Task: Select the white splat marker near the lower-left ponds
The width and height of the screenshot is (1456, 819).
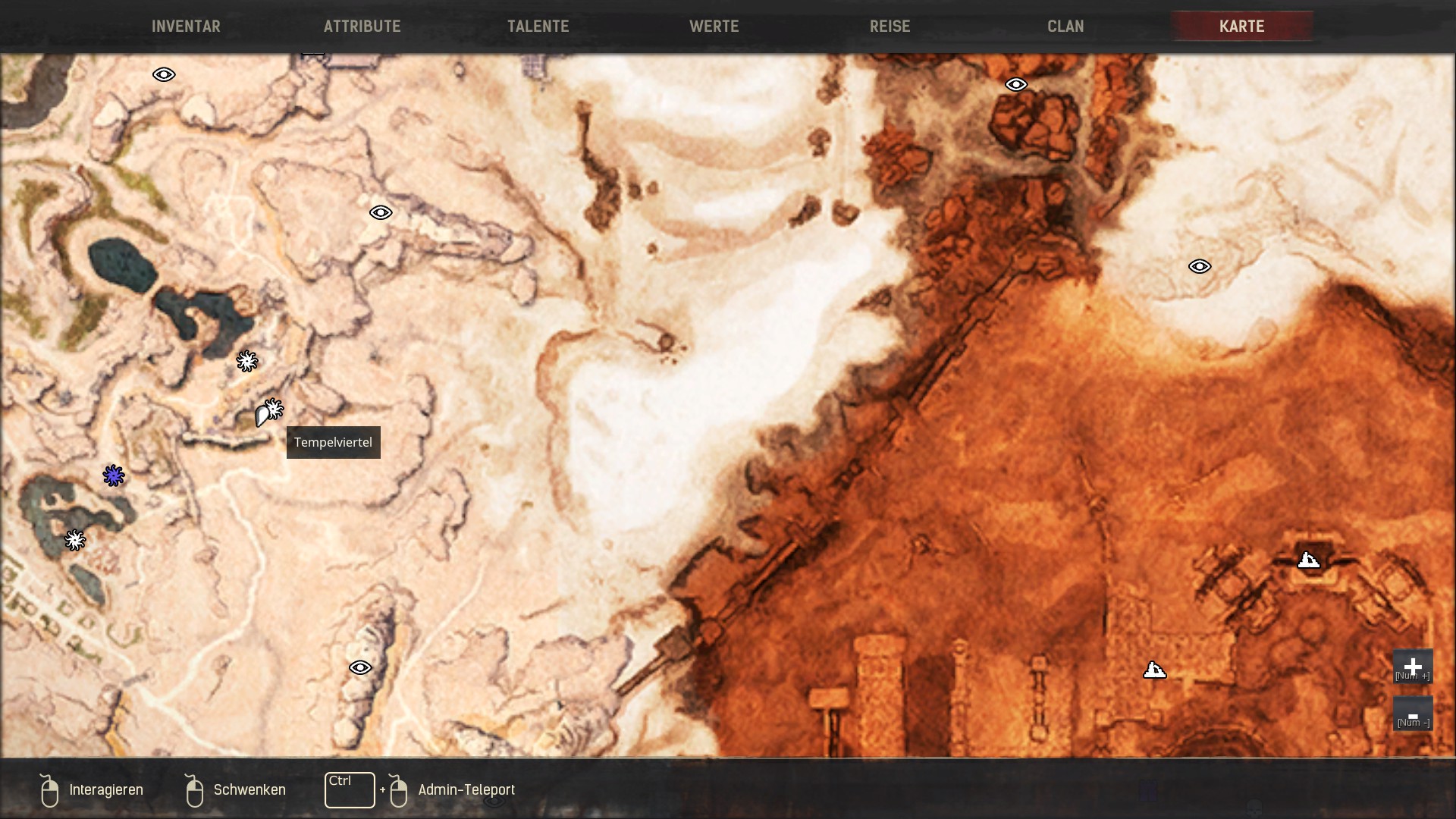Action: click(x=74, y=540)
